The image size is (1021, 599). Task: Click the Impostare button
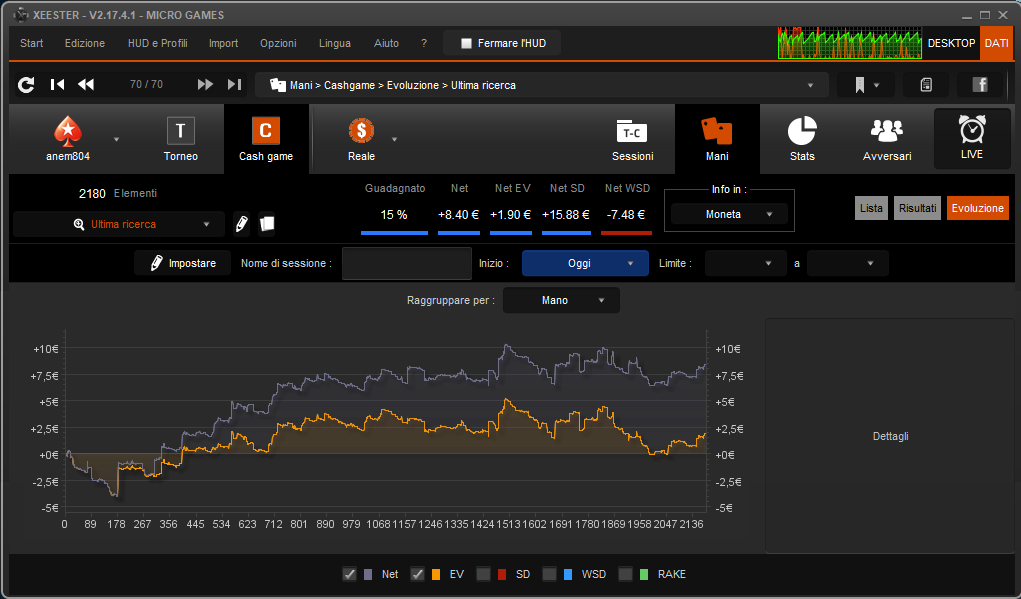(183, 263)
